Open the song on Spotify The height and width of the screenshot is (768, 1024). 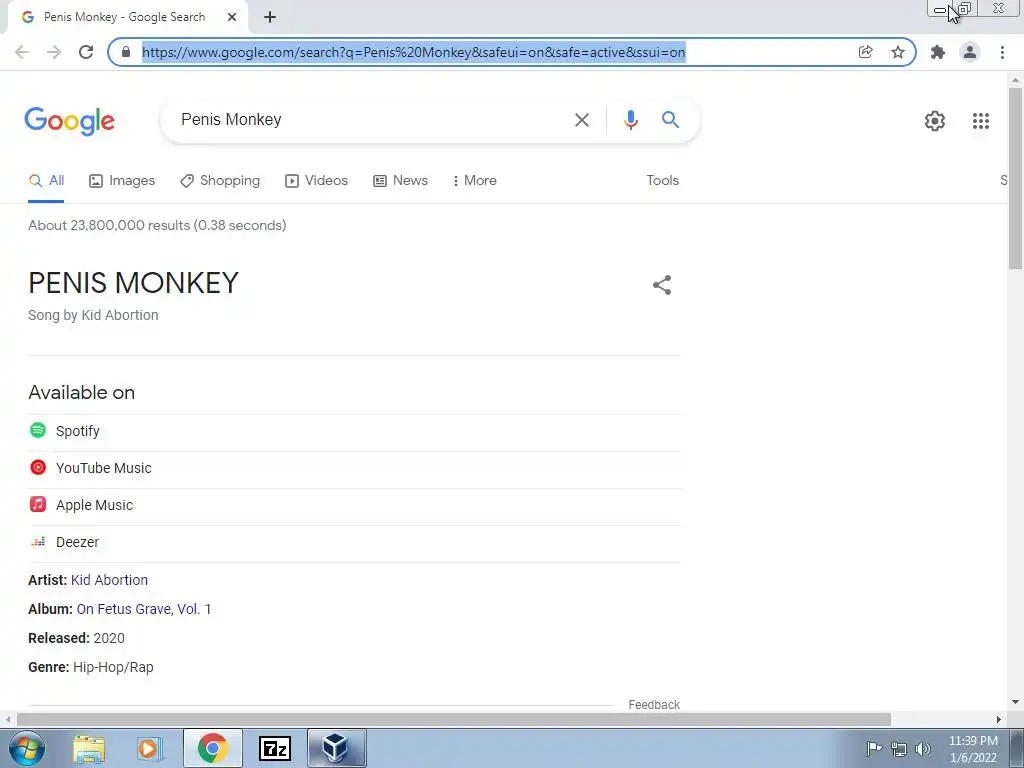[354, 432]
